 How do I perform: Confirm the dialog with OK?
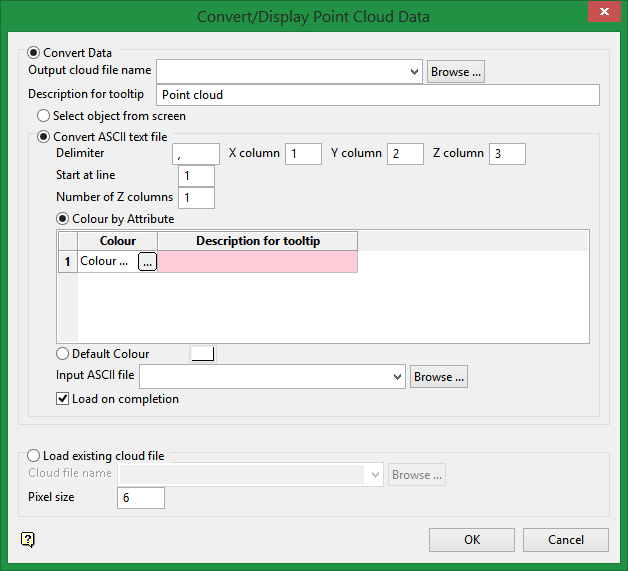(x=472, y=540)
